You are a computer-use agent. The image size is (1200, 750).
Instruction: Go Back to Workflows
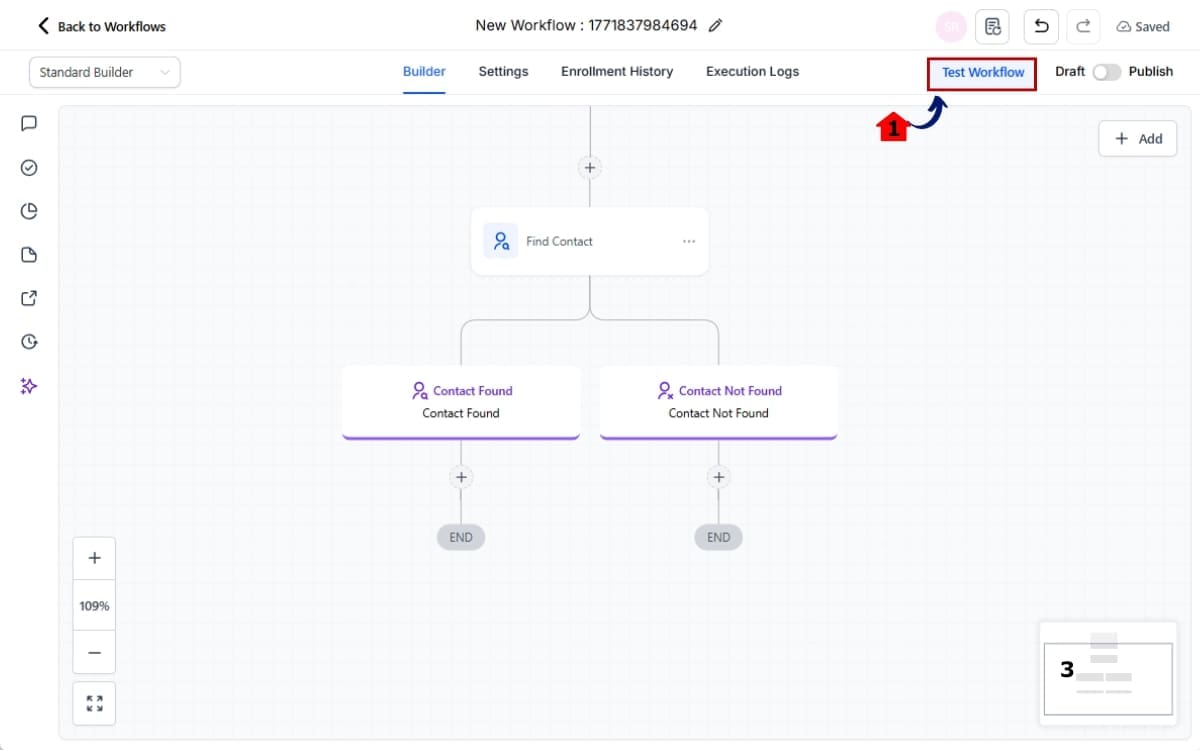(x=102, y=26)
